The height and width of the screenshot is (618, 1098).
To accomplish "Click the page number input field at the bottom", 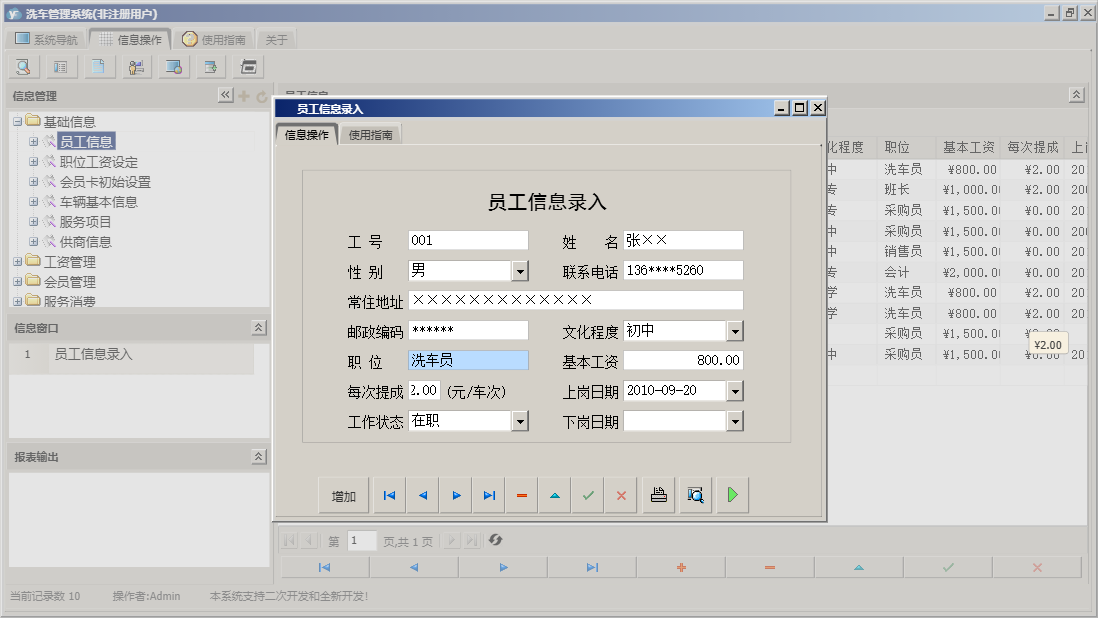I will [361, 541].
